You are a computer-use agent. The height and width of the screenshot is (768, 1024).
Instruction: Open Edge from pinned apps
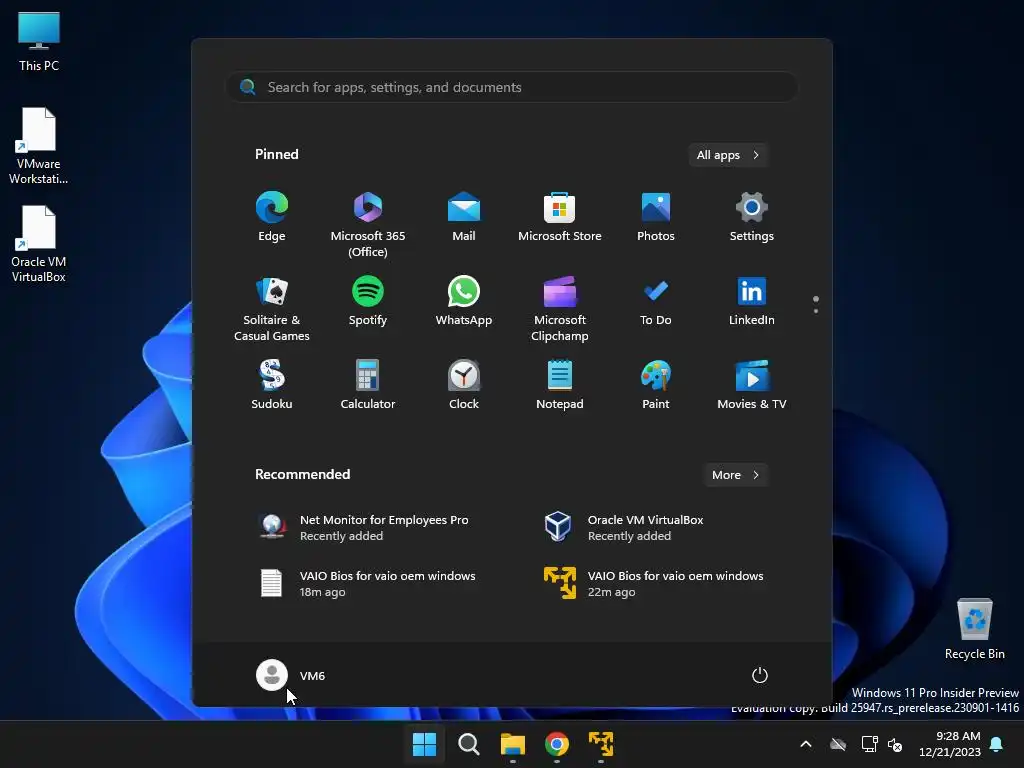272,217
